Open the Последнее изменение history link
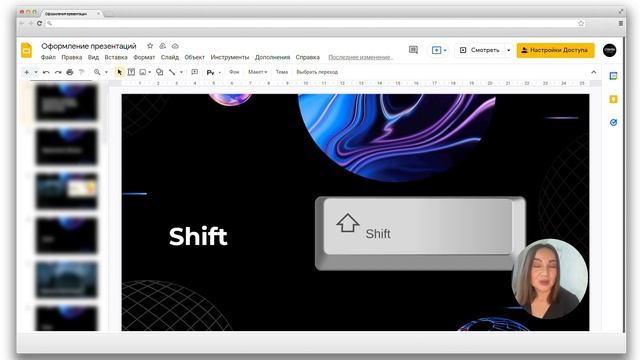 coord(361,58)
